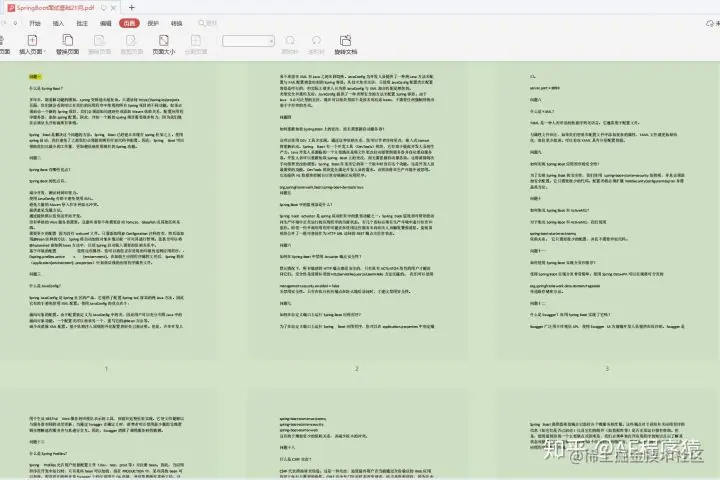Click the search box in the menu bar
This screenshot has width=720, height=480.
[x=208, y=23]
